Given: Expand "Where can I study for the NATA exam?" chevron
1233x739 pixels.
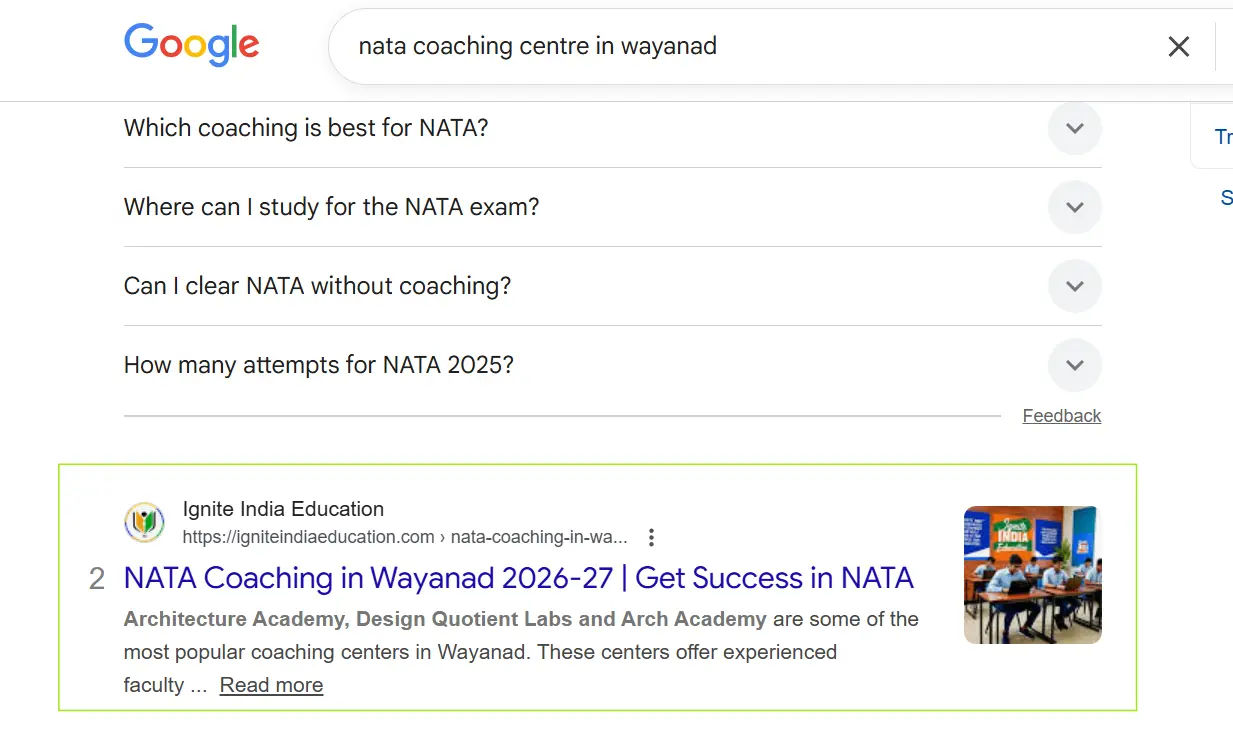Looking at the screenshot, I should [x=1074, y=207].
